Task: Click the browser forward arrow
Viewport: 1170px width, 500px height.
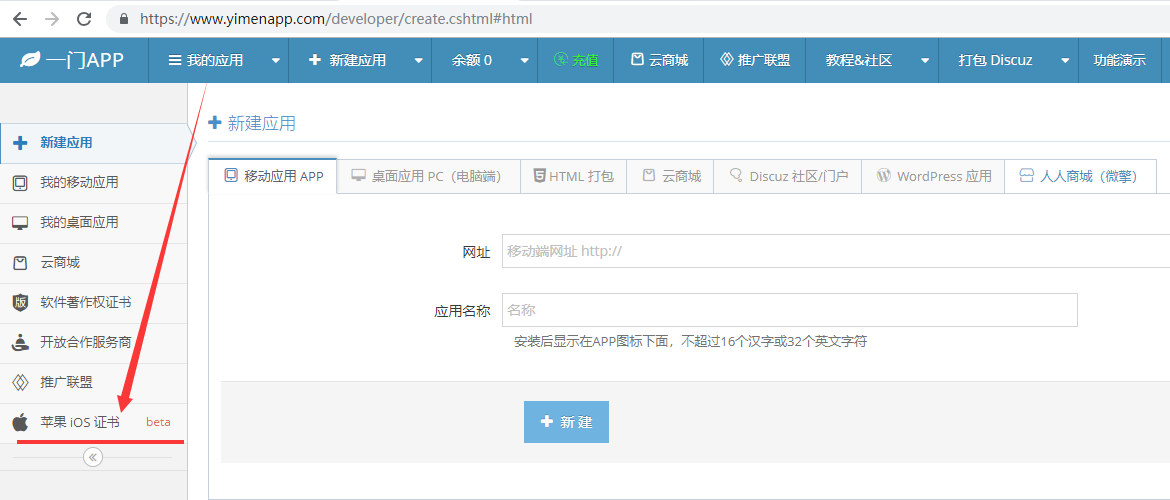Action: [51, 19]
